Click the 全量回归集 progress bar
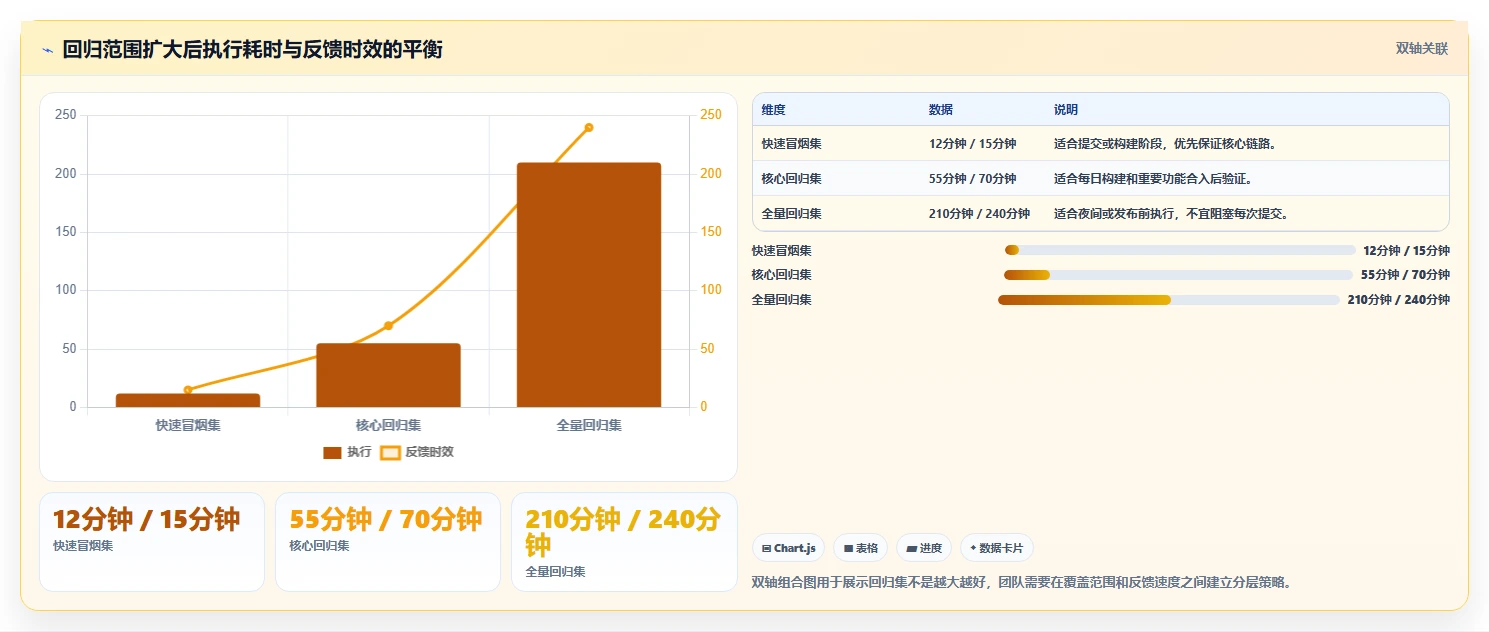The image size is (1489, 632). click(x=1169, y=300)
